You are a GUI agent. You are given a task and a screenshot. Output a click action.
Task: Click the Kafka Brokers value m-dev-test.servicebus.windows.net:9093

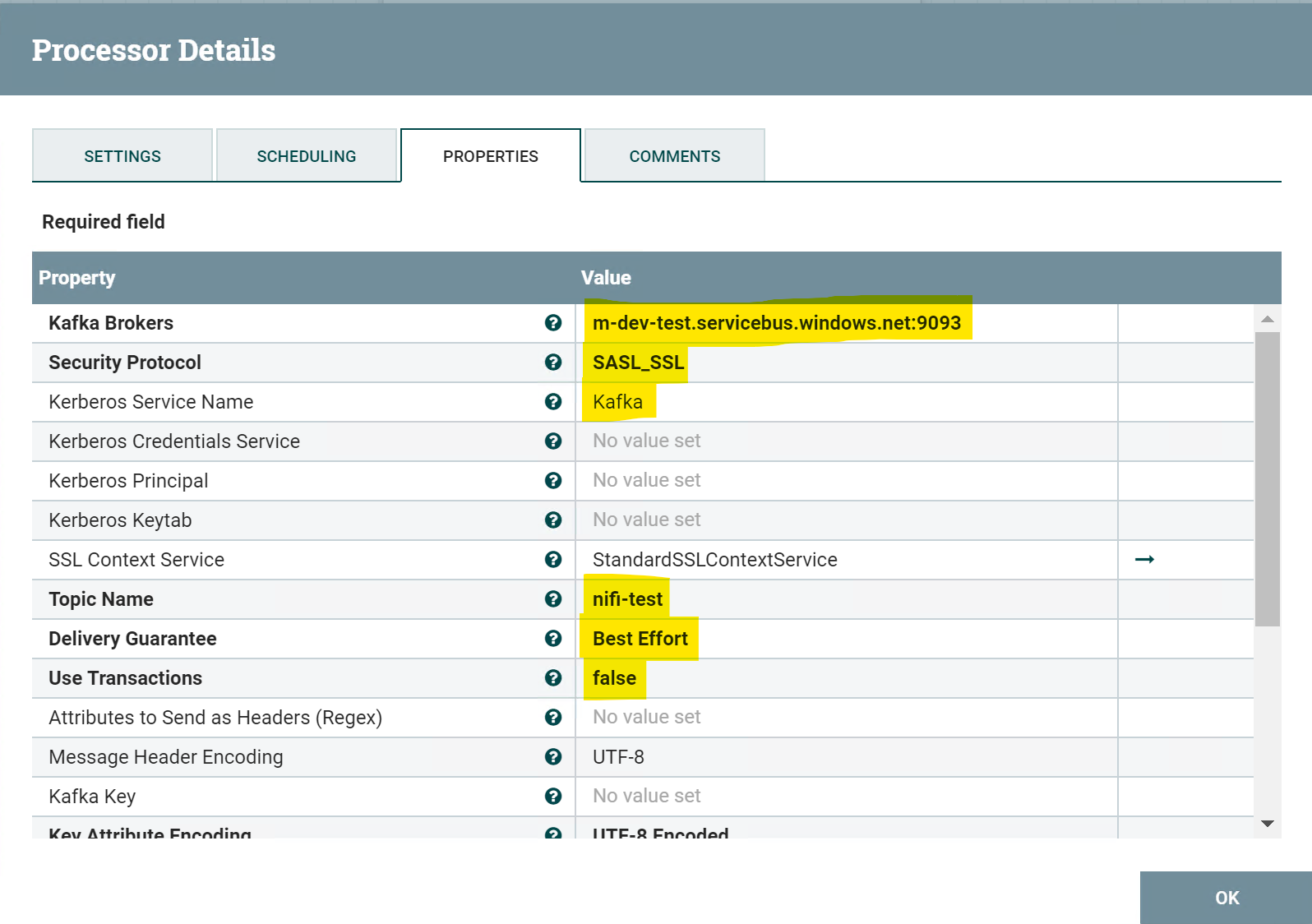pyautogui.click(x=777, y=323)
